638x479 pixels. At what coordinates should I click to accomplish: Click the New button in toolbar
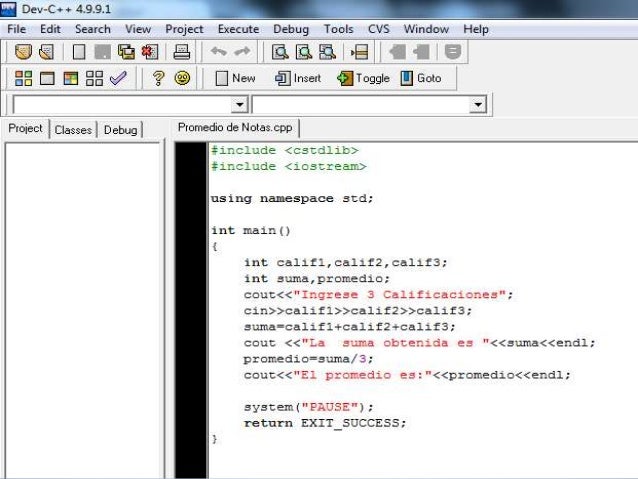[235, 78]
